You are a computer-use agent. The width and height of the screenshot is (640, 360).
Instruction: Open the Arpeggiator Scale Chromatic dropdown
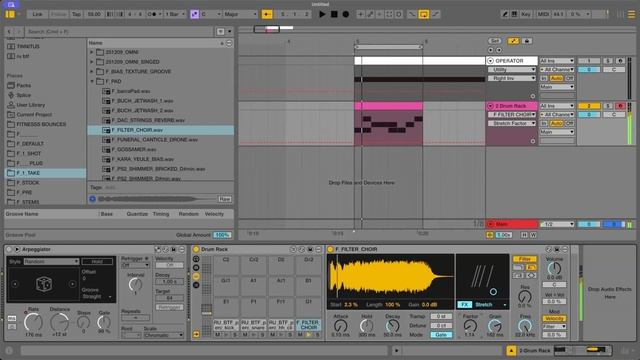[163, 335]
